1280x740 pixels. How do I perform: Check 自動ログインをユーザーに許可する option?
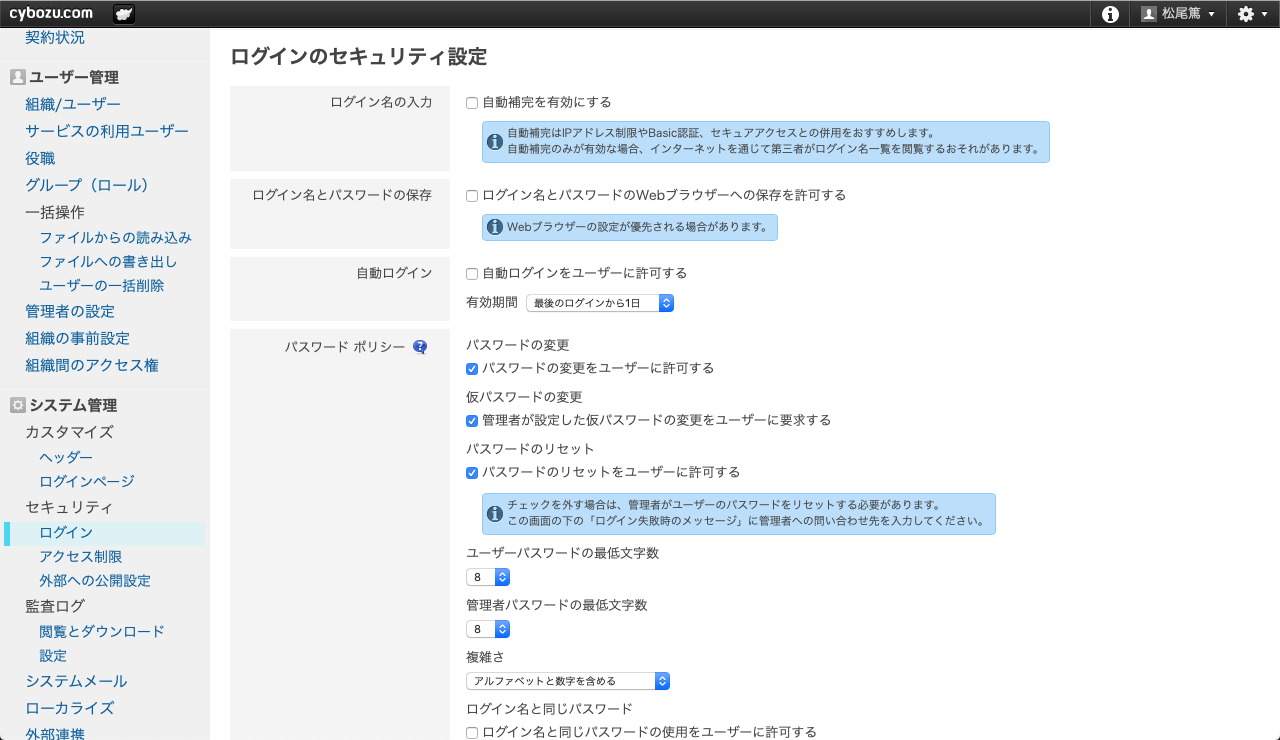click(472, 274)
